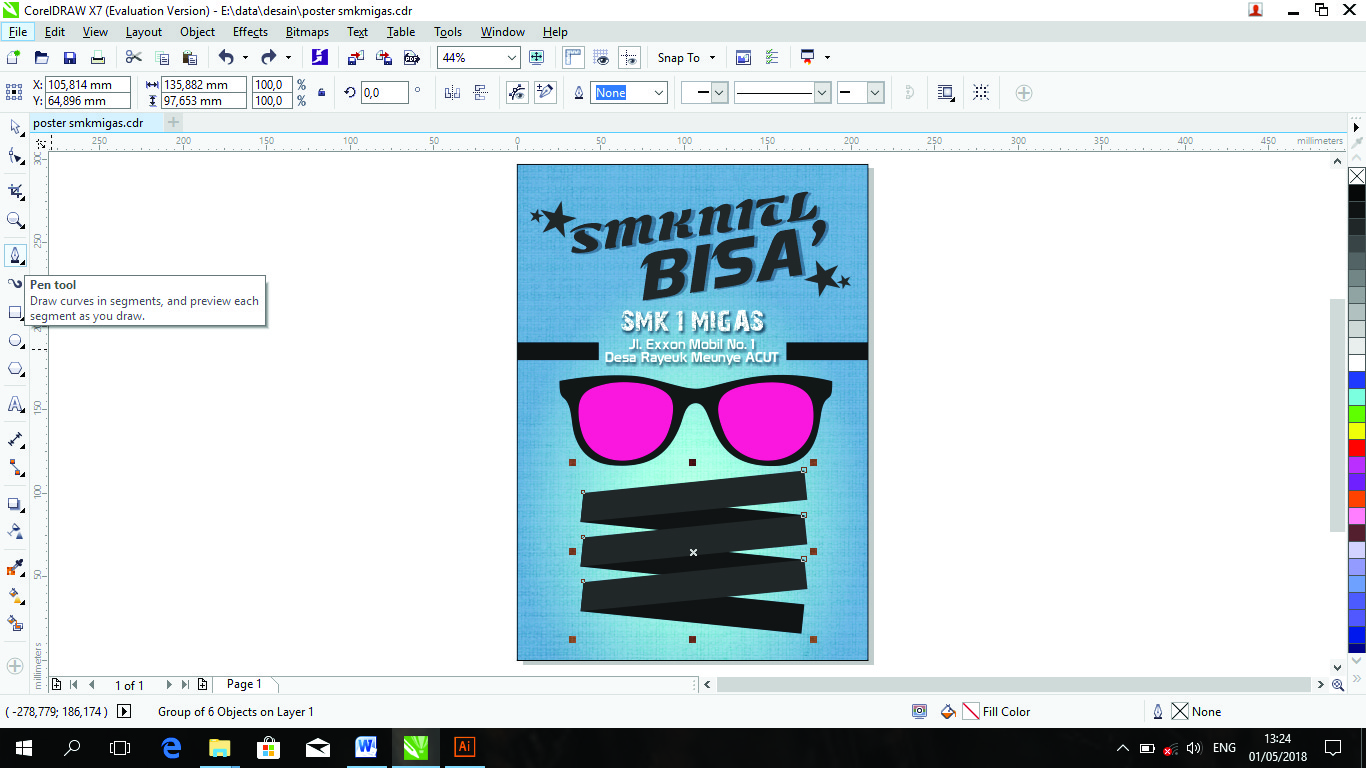Activate the Zoom tool in the toolbox
Image resolution: width=1366 pixels, height=769 pixels.
15,220
